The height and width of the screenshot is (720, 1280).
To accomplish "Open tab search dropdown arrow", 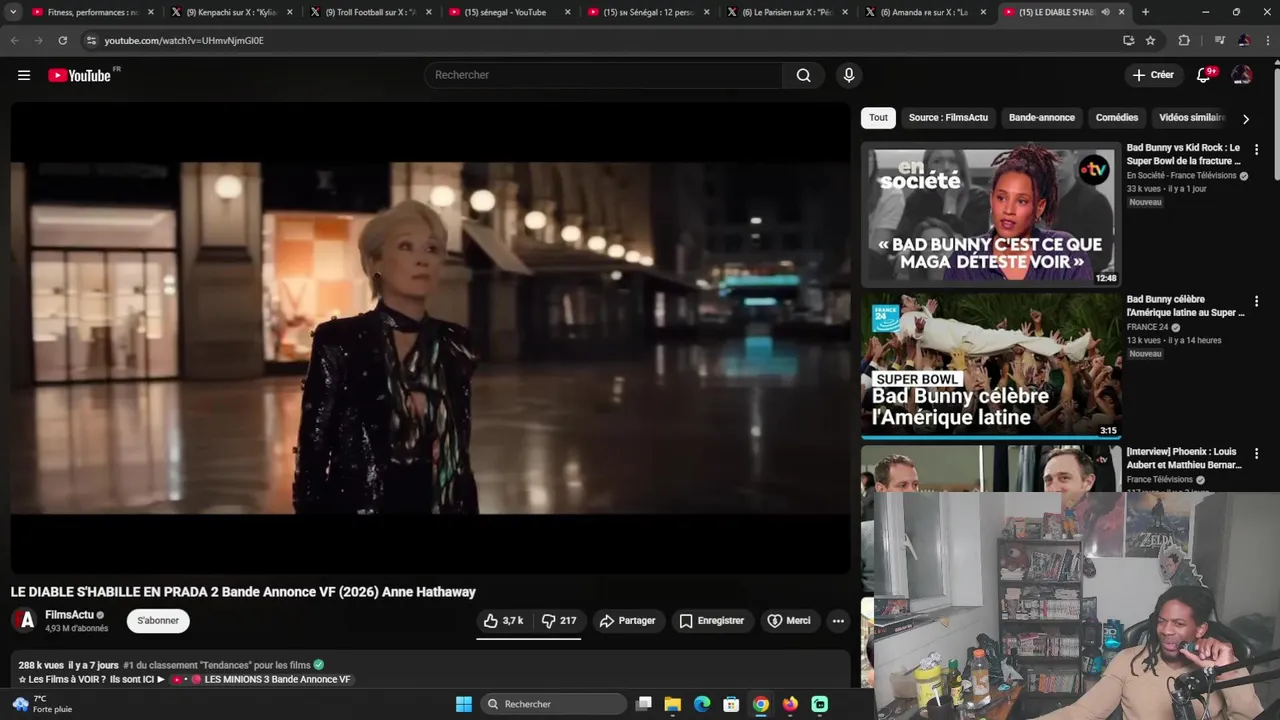I will click(13, 12).
